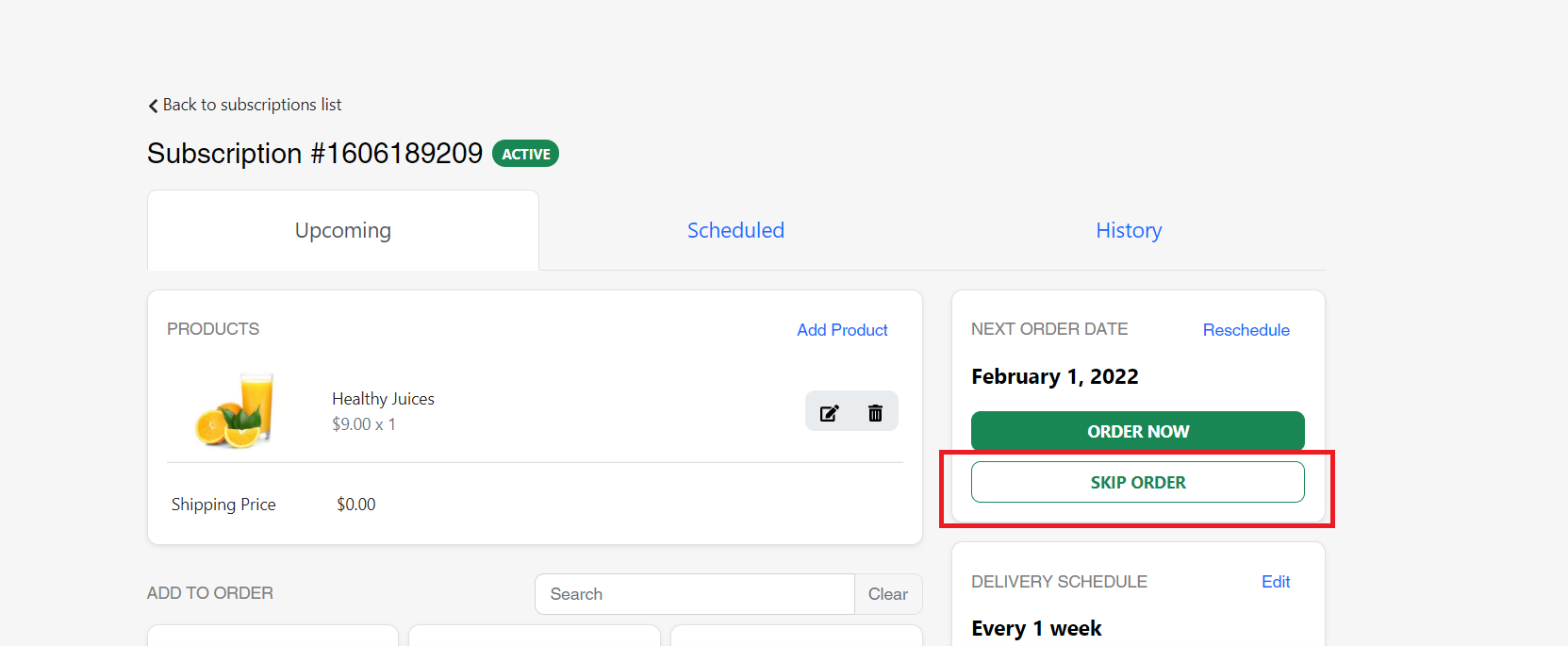The image size is (1568, 646).
Task: Click the Healthy Juices product thumbnail
Action: click(235, 410)
